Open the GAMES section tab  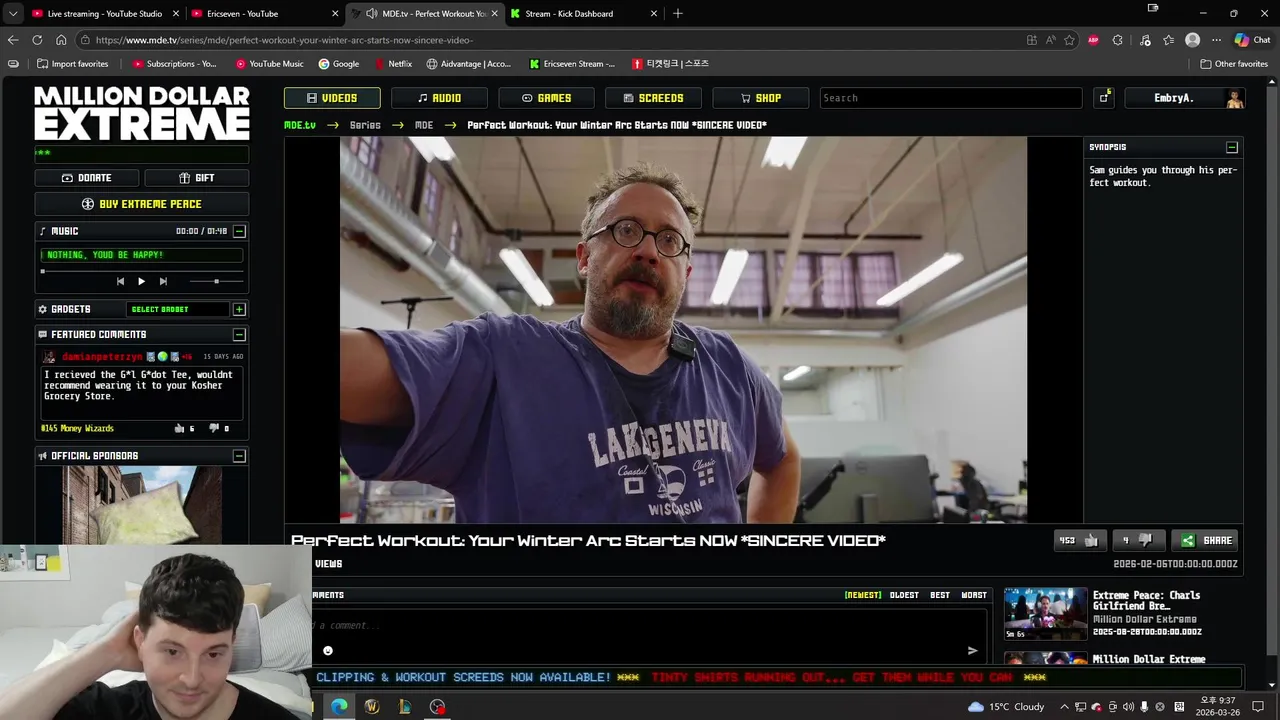coord(546,98)
